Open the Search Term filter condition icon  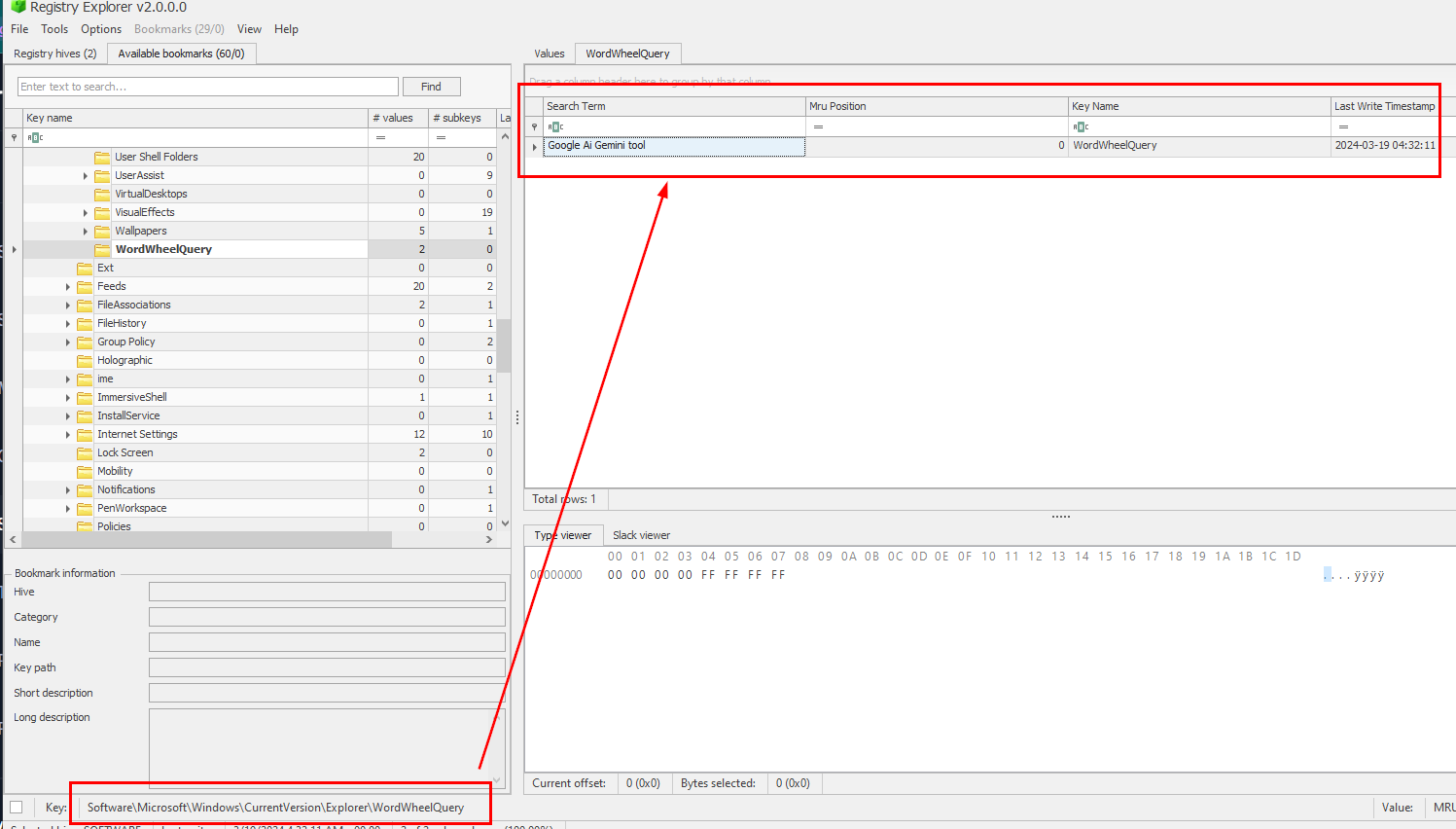(x=555, y=126)
